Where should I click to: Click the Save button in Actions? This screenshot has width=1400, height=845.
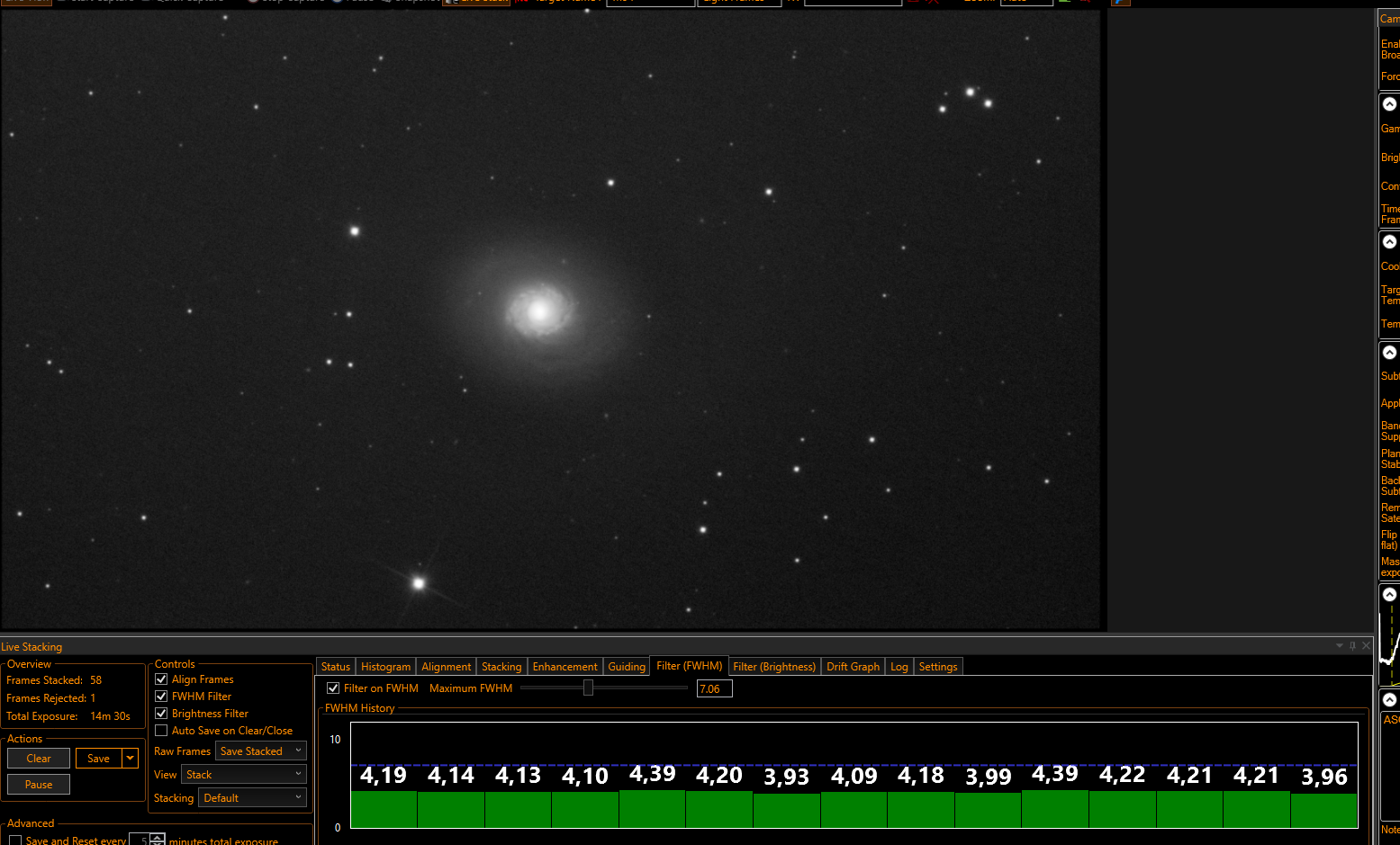click(x=99, y=759)
